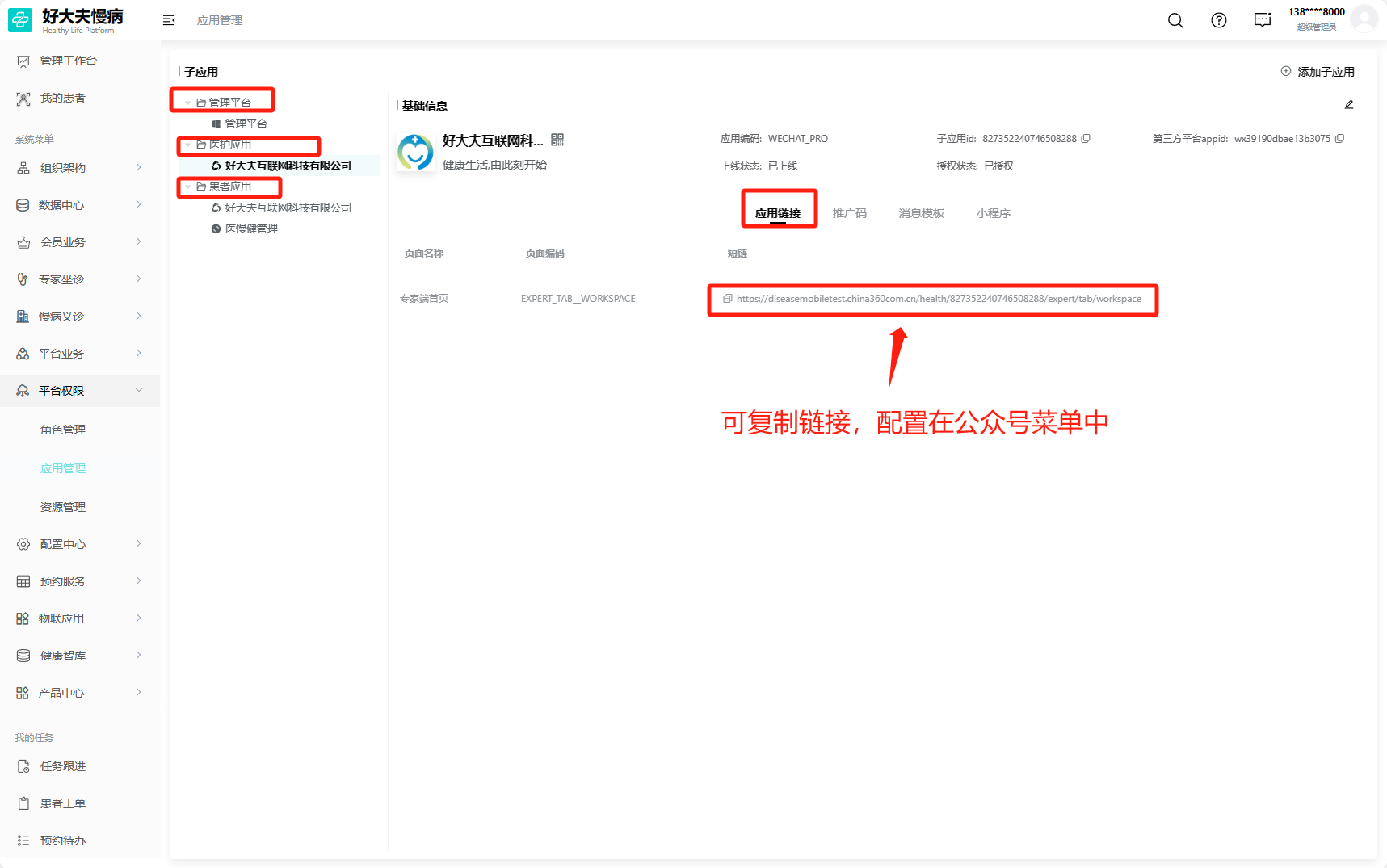Expand the 健康智库 menu
Image resolution: width=1387 pixels, height=868 pixels.
pyautogui.click(x=79, y=656)
